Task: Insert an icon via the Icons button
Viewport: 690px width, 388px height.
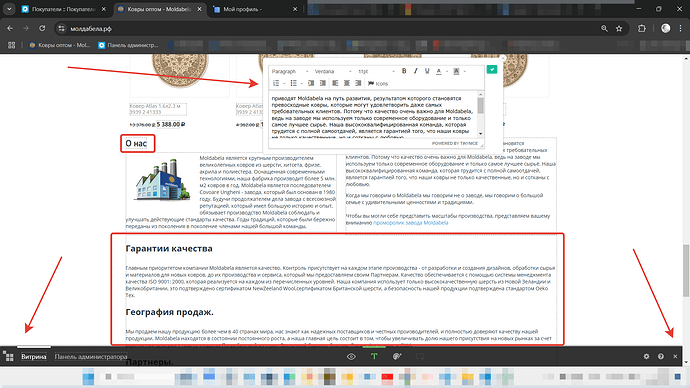Action: [x=378, y=83]
